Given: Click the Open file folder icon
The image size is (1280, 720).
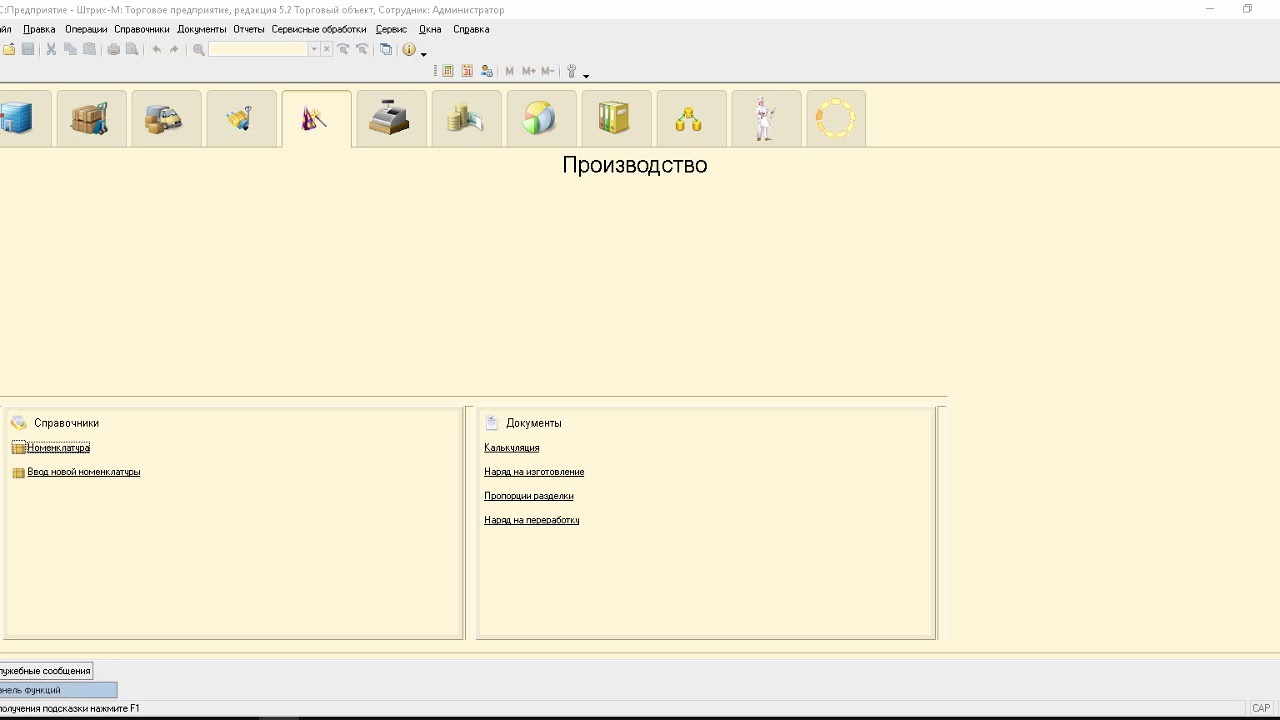Looking at the screenshot, I should click(x=9, y=49).
